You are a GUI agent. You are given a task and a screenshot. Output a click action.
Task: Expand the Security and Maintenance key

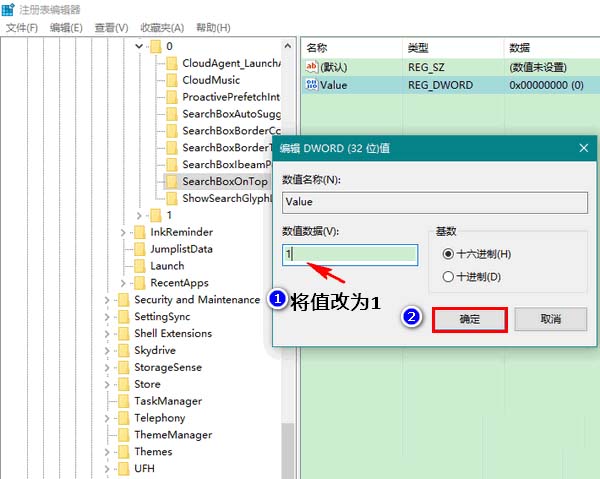tap(107, 300)
